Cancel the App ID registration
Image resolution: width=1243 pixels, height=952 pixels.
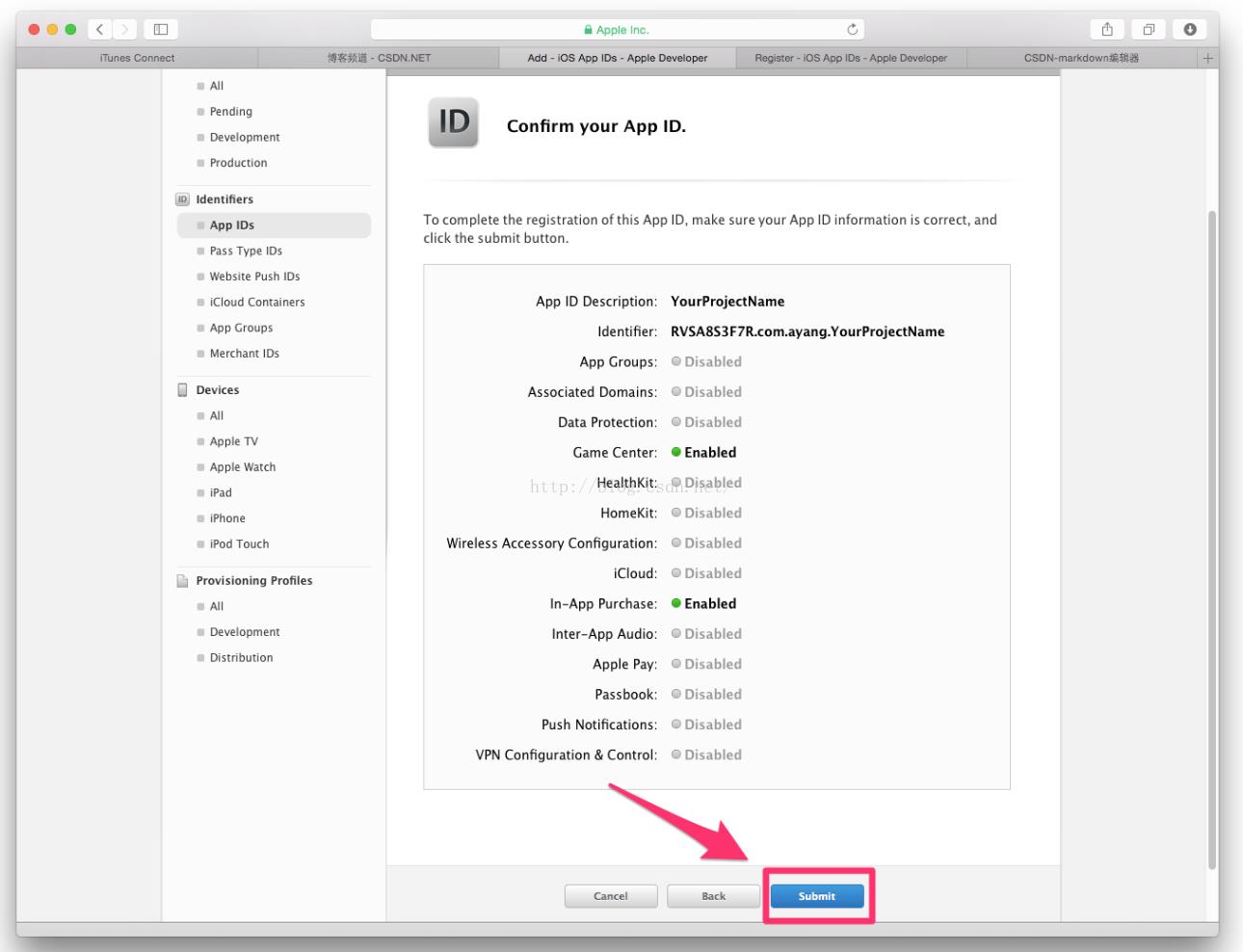tap(611, 896)
